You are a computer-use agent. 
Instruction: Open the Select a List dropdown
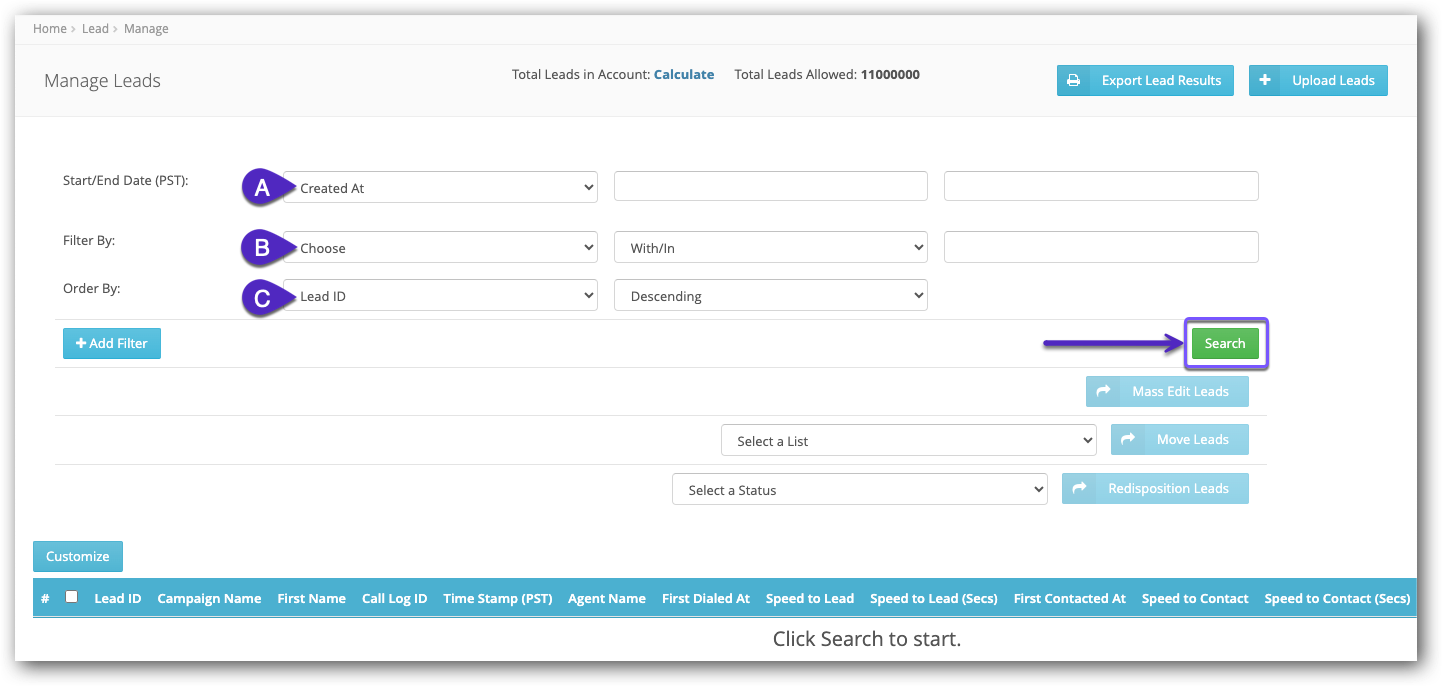point(908,439)
